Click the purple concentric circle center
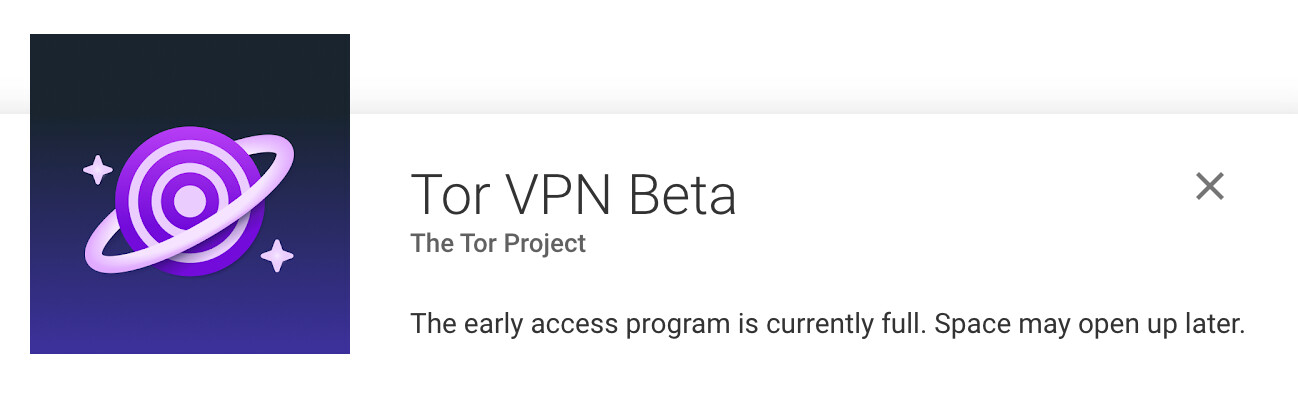The width and height of the screenshot is (1298, 398). click(x=189, y=202)
